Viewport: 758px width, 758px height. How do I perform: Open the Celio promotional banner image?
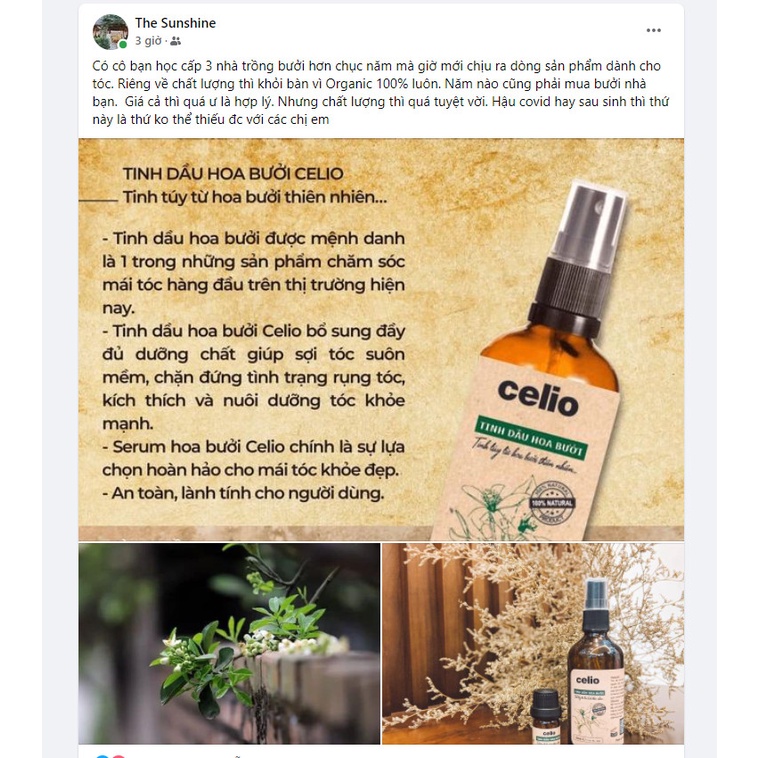click(x=381, y=339)
